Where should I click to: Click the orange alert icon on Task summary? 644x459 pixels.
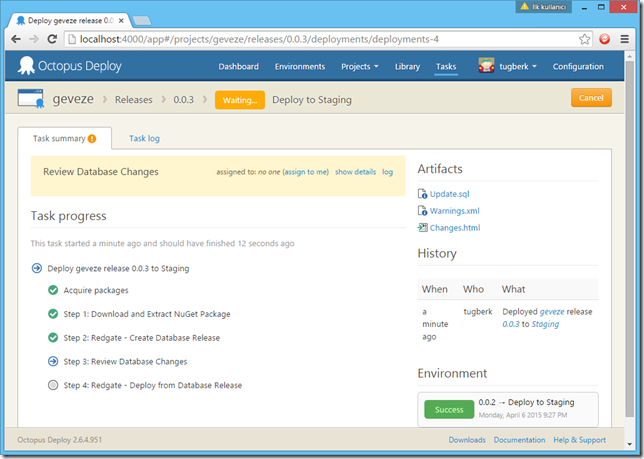coord(92,139)
